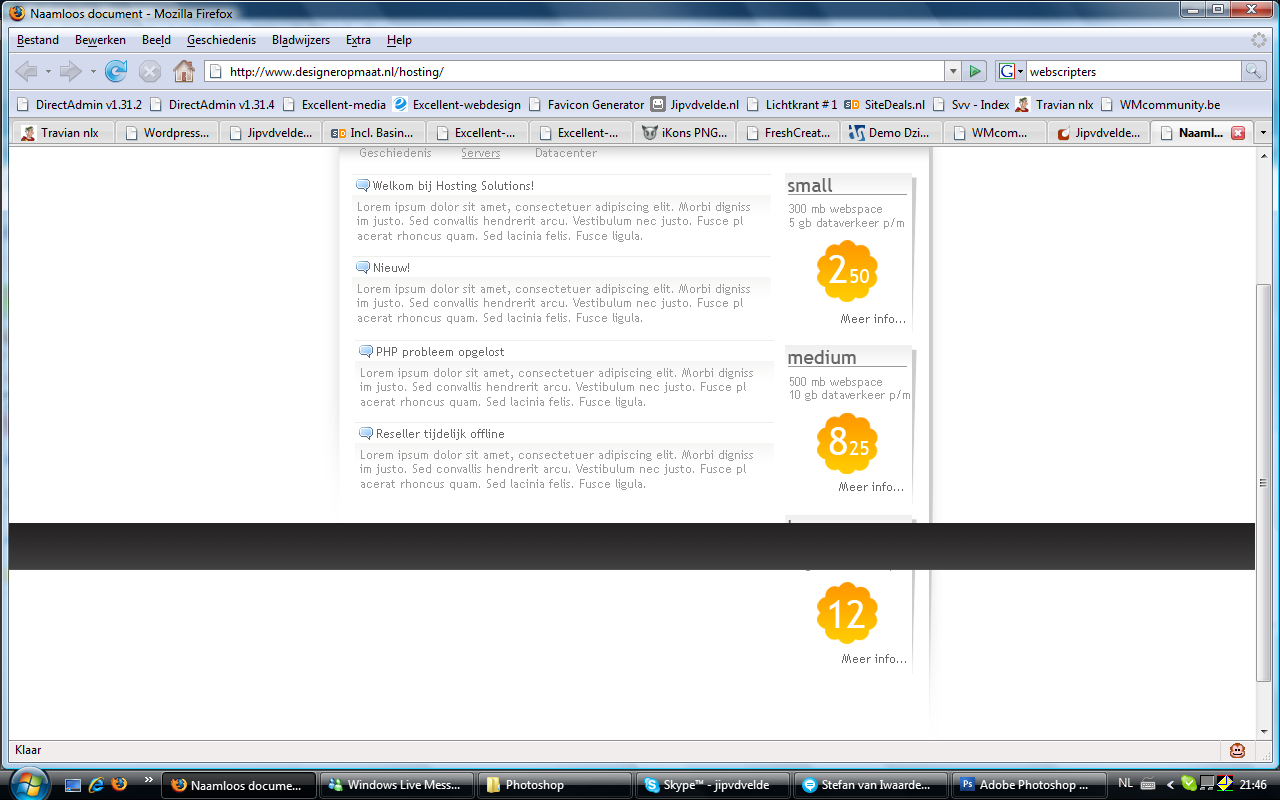The width and height of the screenshot is (1280, 800).
Task: Open the Beeld menu
Action: point(156,40)
